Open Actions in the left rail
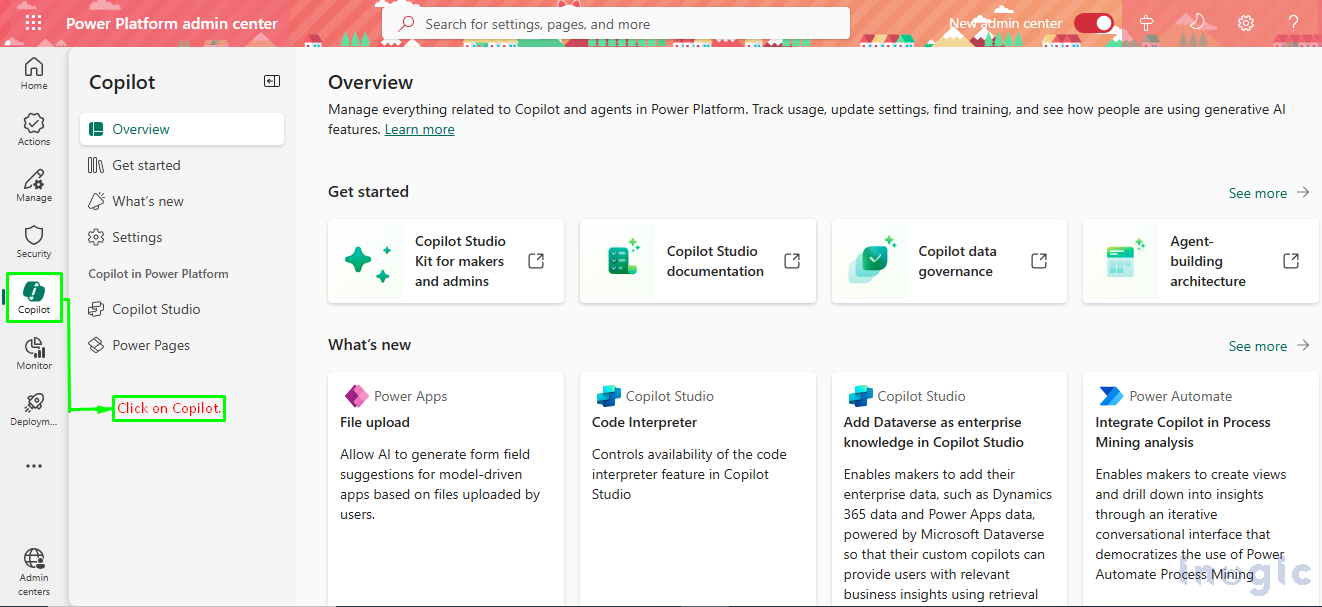 click(34, 130)
